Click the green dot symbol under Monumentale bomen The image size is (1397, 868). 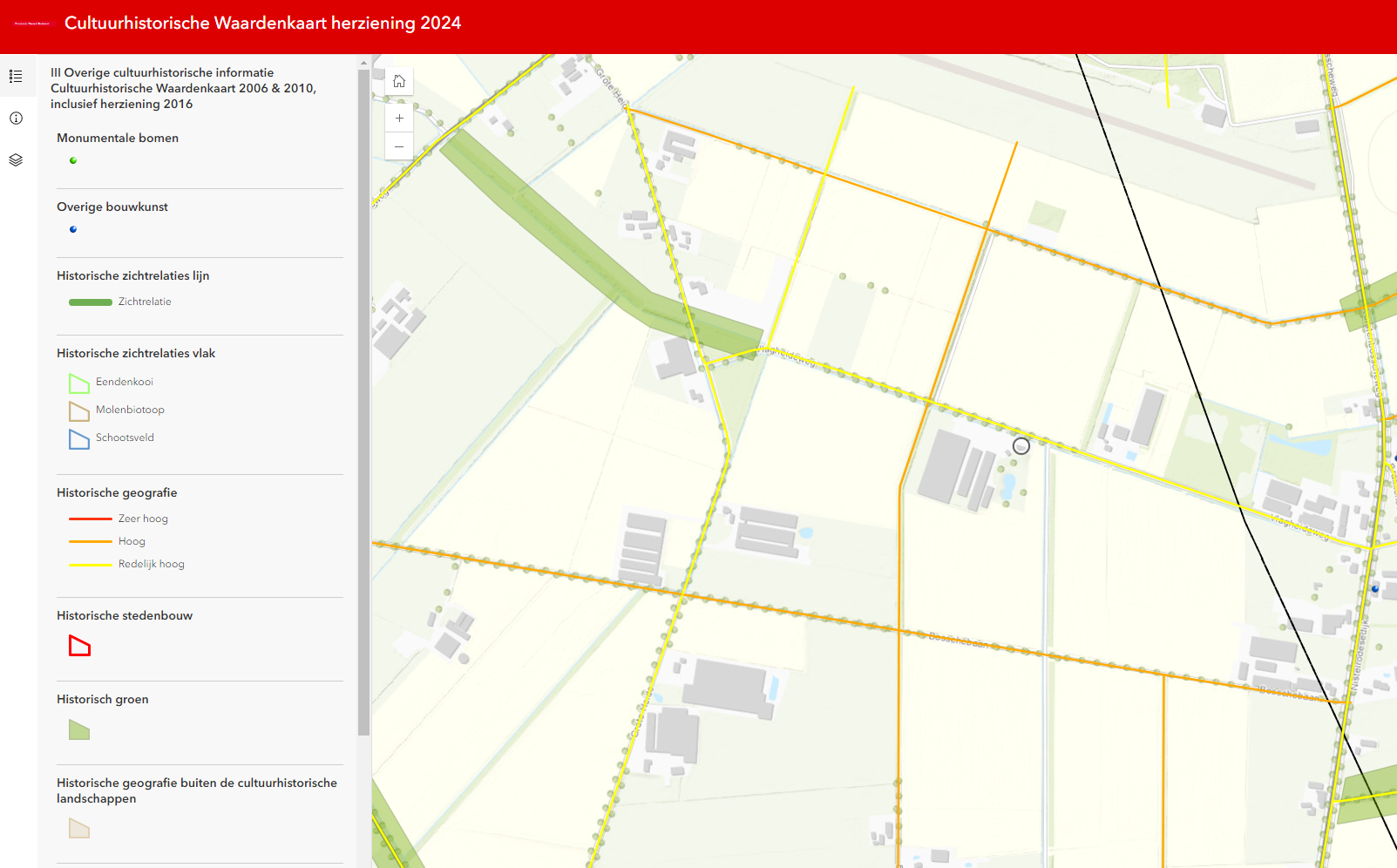73,160
